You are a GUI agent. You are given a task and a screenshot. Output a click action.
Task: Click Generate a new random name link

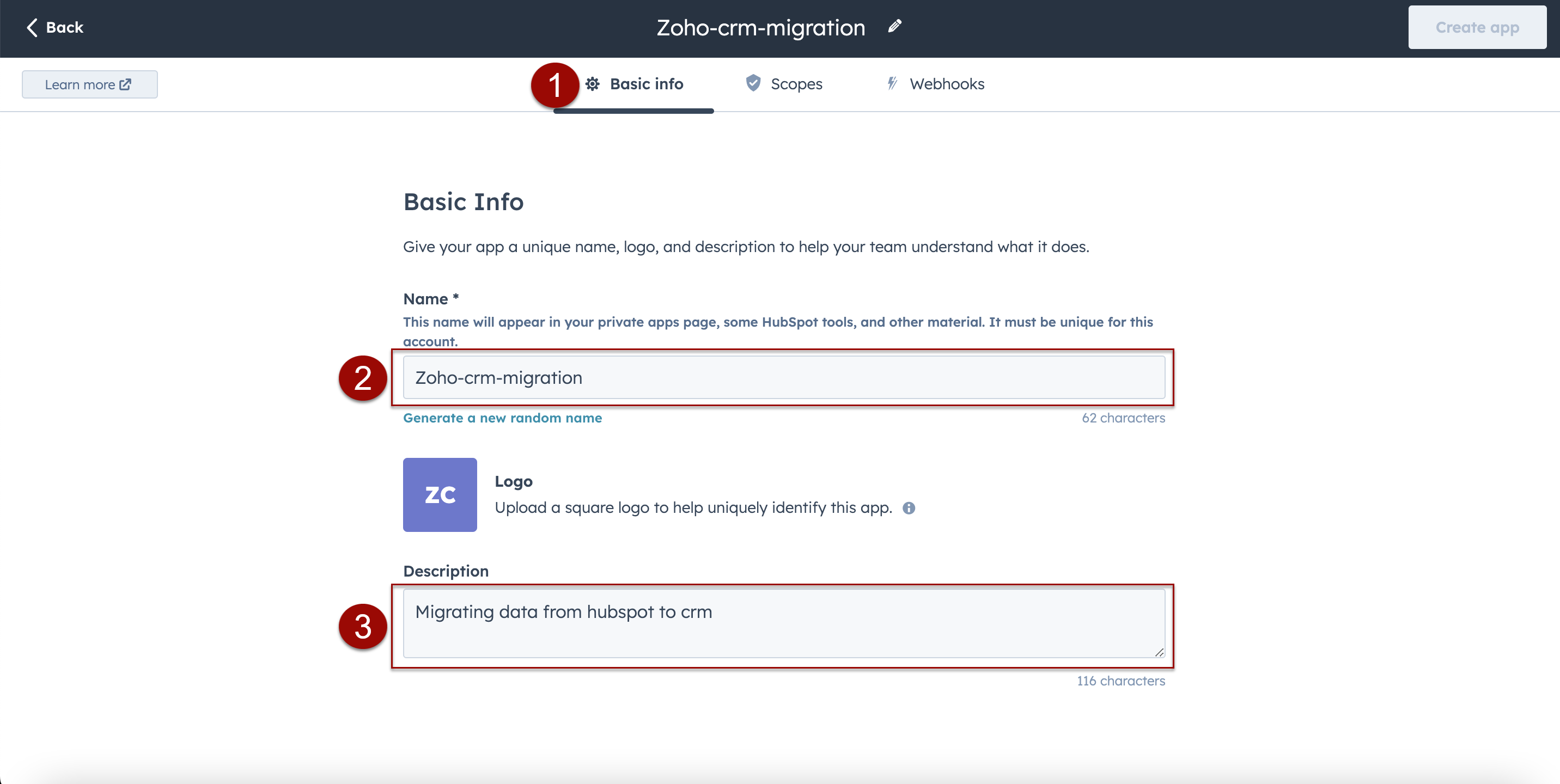502,418
